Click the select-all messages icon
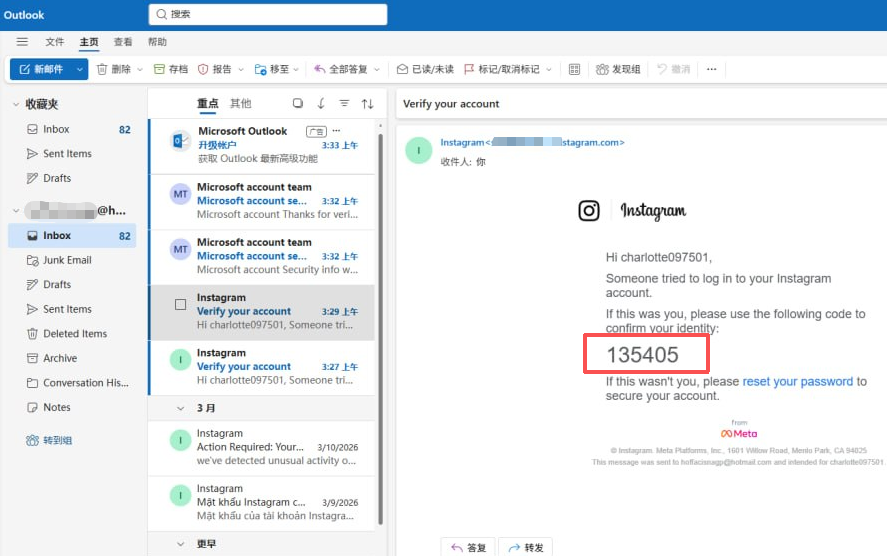 [x=298, y=103]
